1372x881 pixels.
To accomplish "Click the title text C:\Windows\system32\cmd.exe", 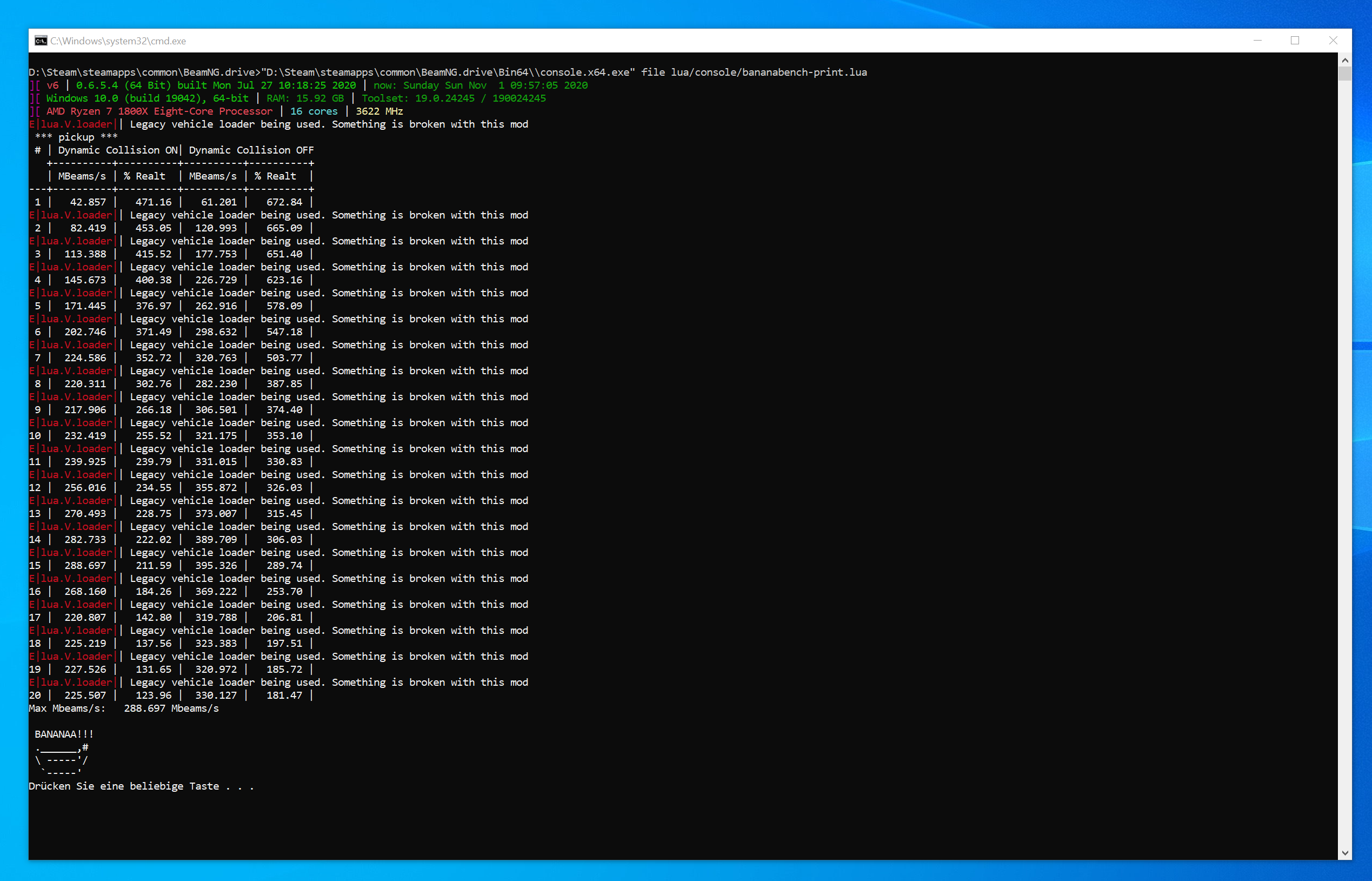I will point(118,41).
